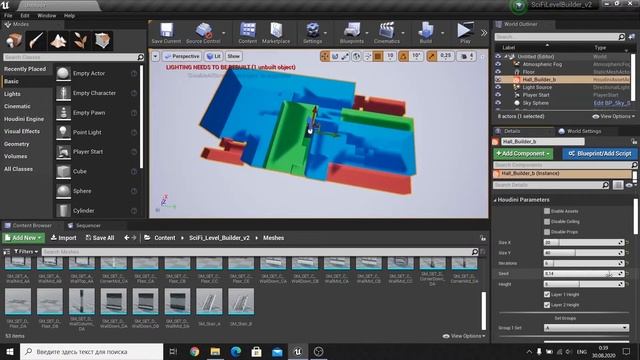This screenshot has height=360, width=640.
Task: Click the Cube placement icon
Action: point(63,171)
